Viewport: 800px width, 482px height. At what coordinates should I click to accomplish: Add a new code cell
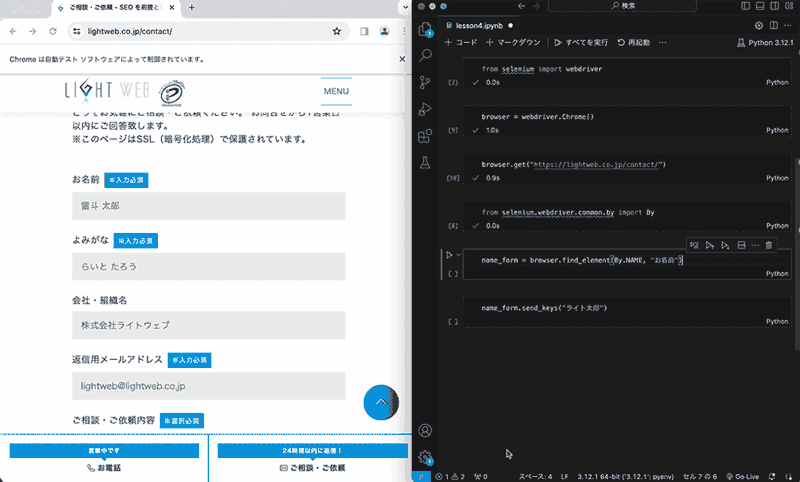461,42
